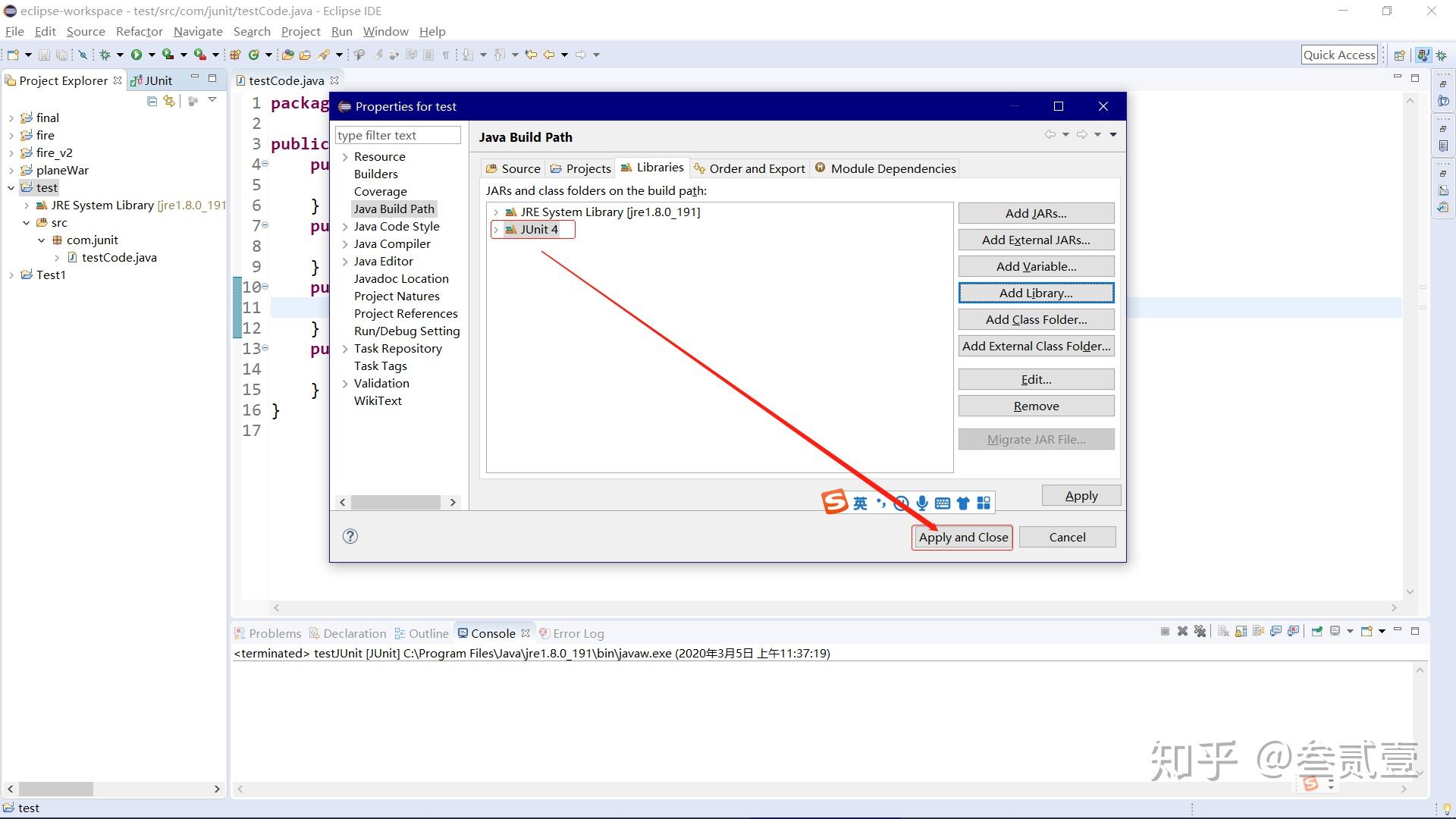Click the green Run toolbar icon

(136, 55)
